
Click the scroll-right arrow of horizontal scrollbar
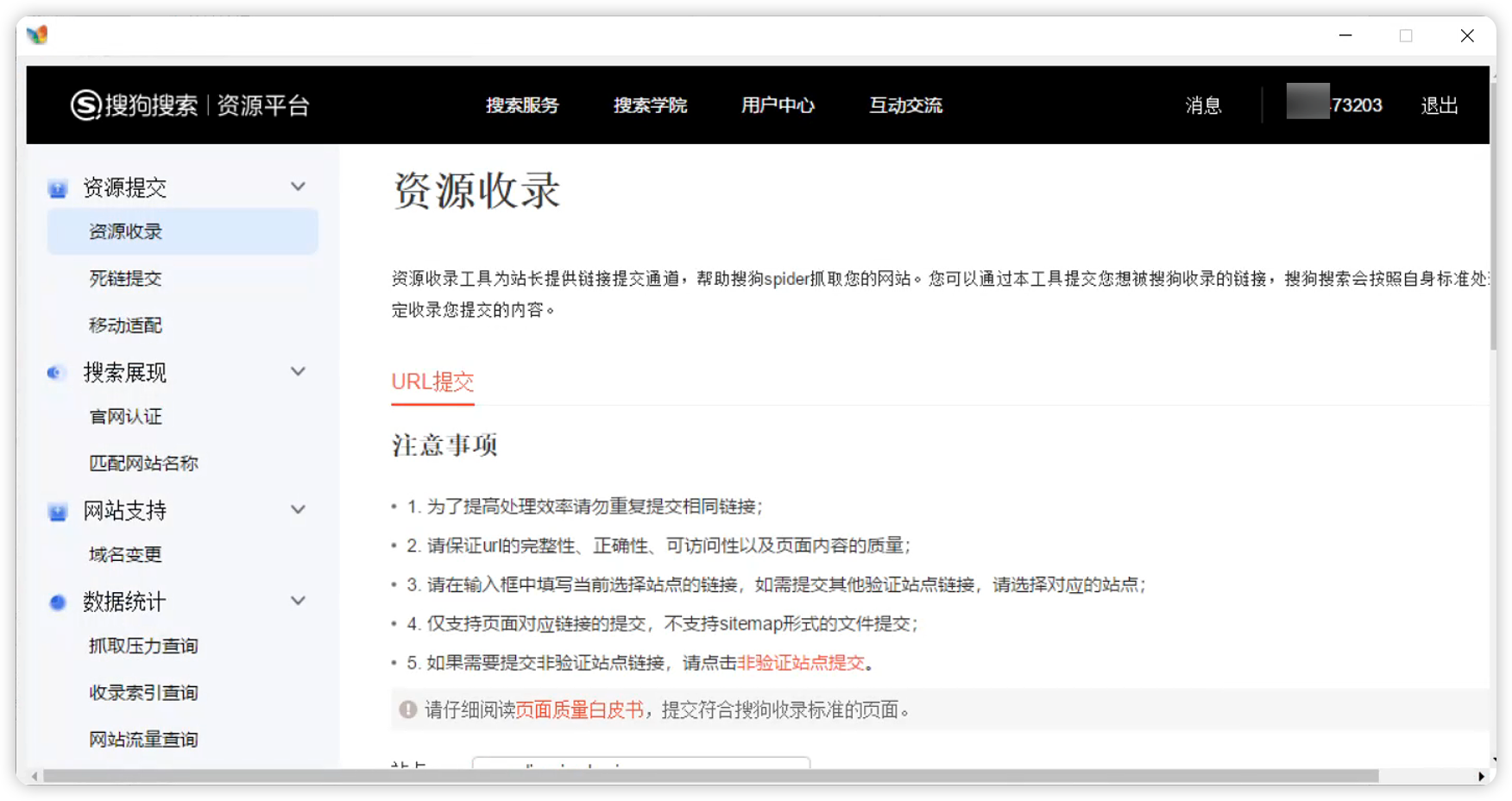coord(1481,776)
